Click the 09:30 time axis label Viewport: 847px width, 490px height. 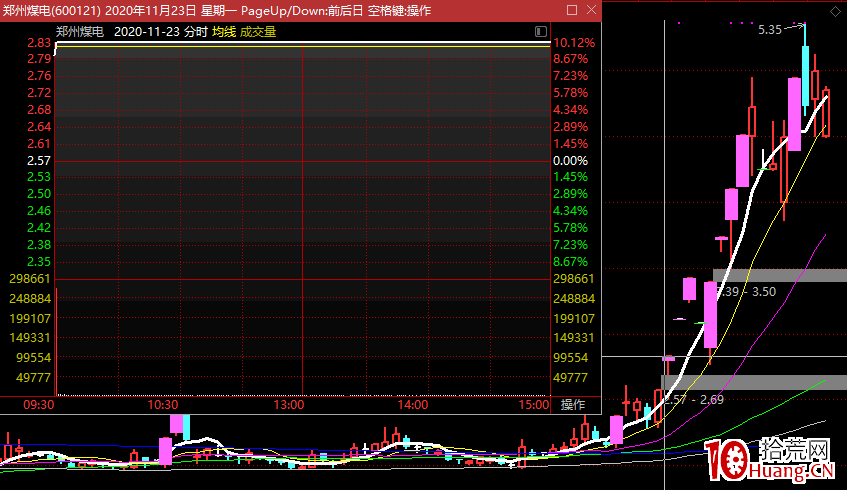tap(38, 405)
